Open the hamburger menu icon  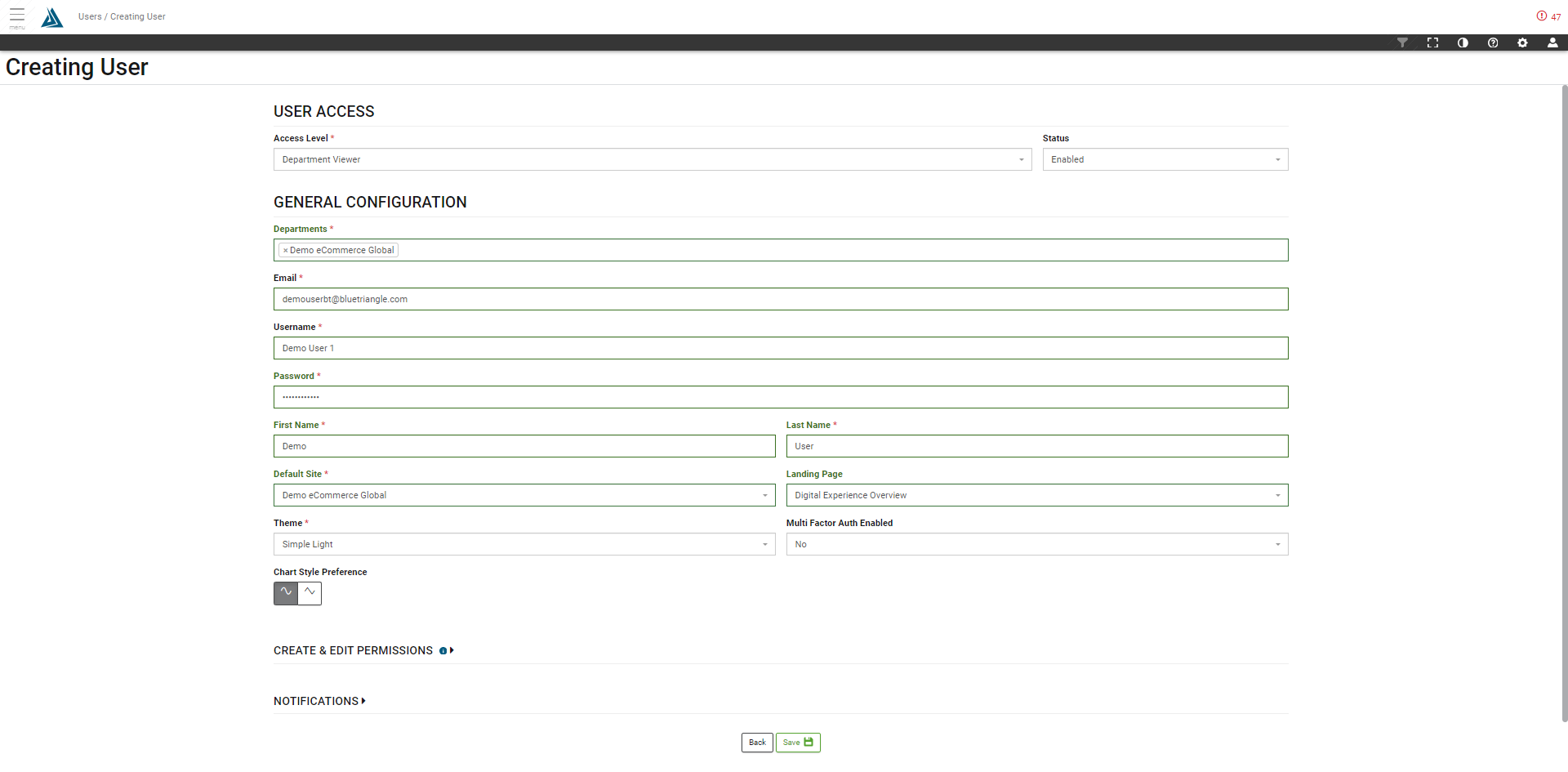(x=17, y=16)
